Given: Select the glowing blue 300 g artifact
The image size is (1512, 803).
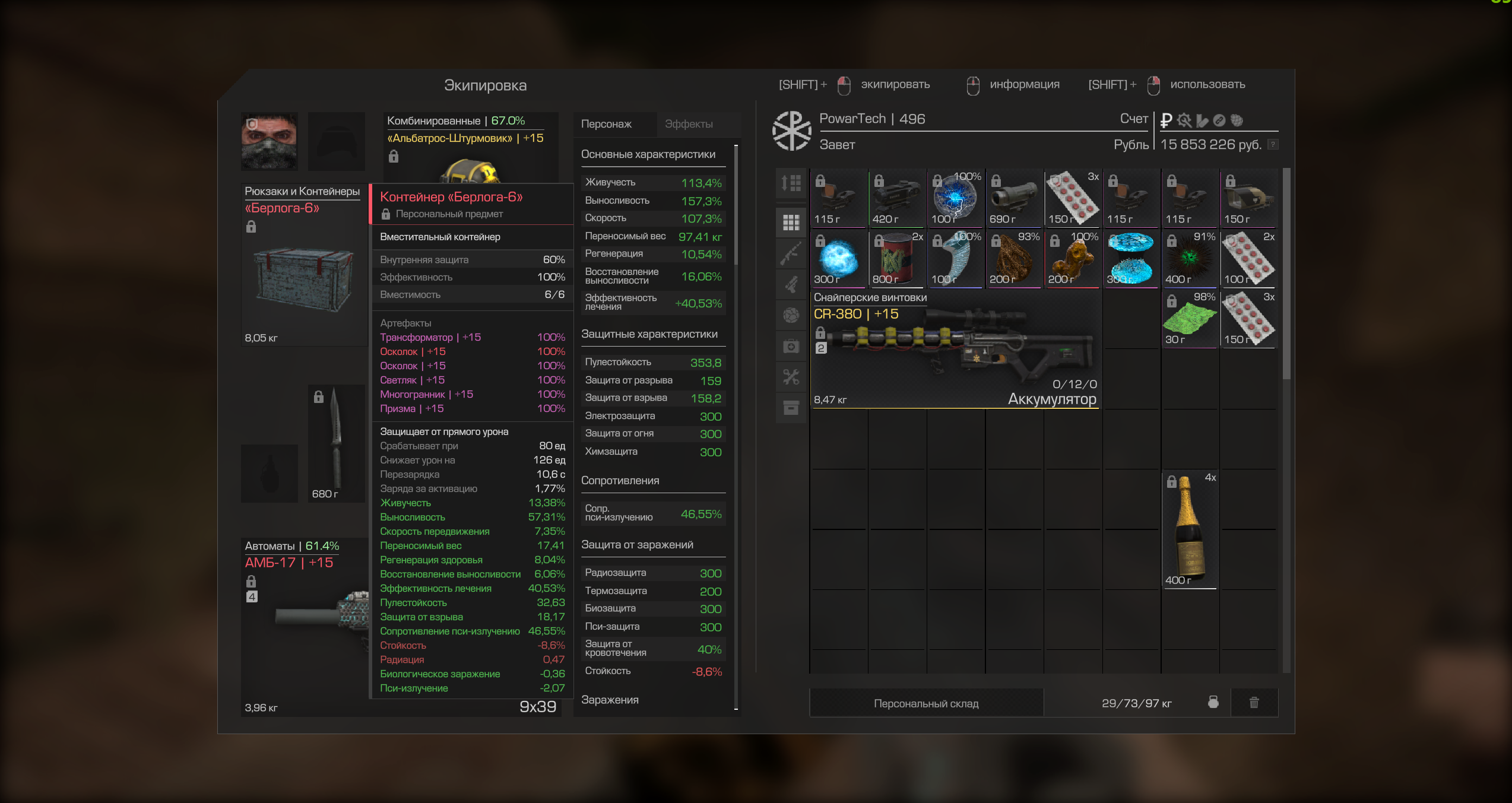Looking at the screenshot, I should [838, 258].
